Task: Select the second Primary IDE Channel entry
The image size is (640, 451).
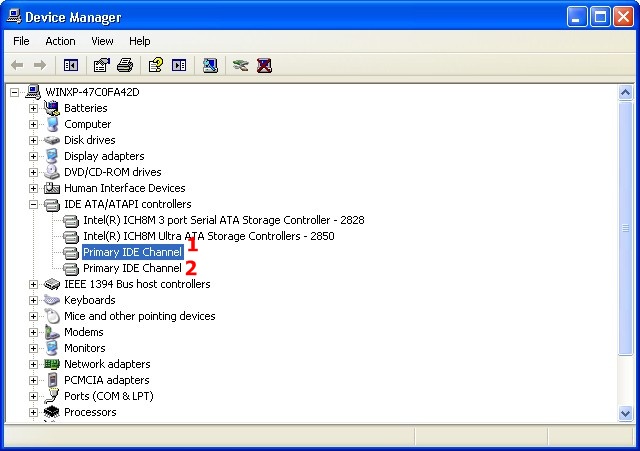Action: point(132,268)
